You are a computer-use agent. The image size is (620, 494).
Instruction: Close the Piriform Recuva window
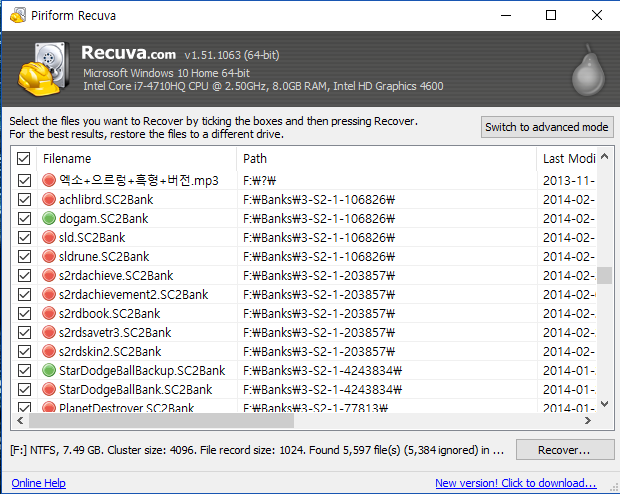(597, 15)
